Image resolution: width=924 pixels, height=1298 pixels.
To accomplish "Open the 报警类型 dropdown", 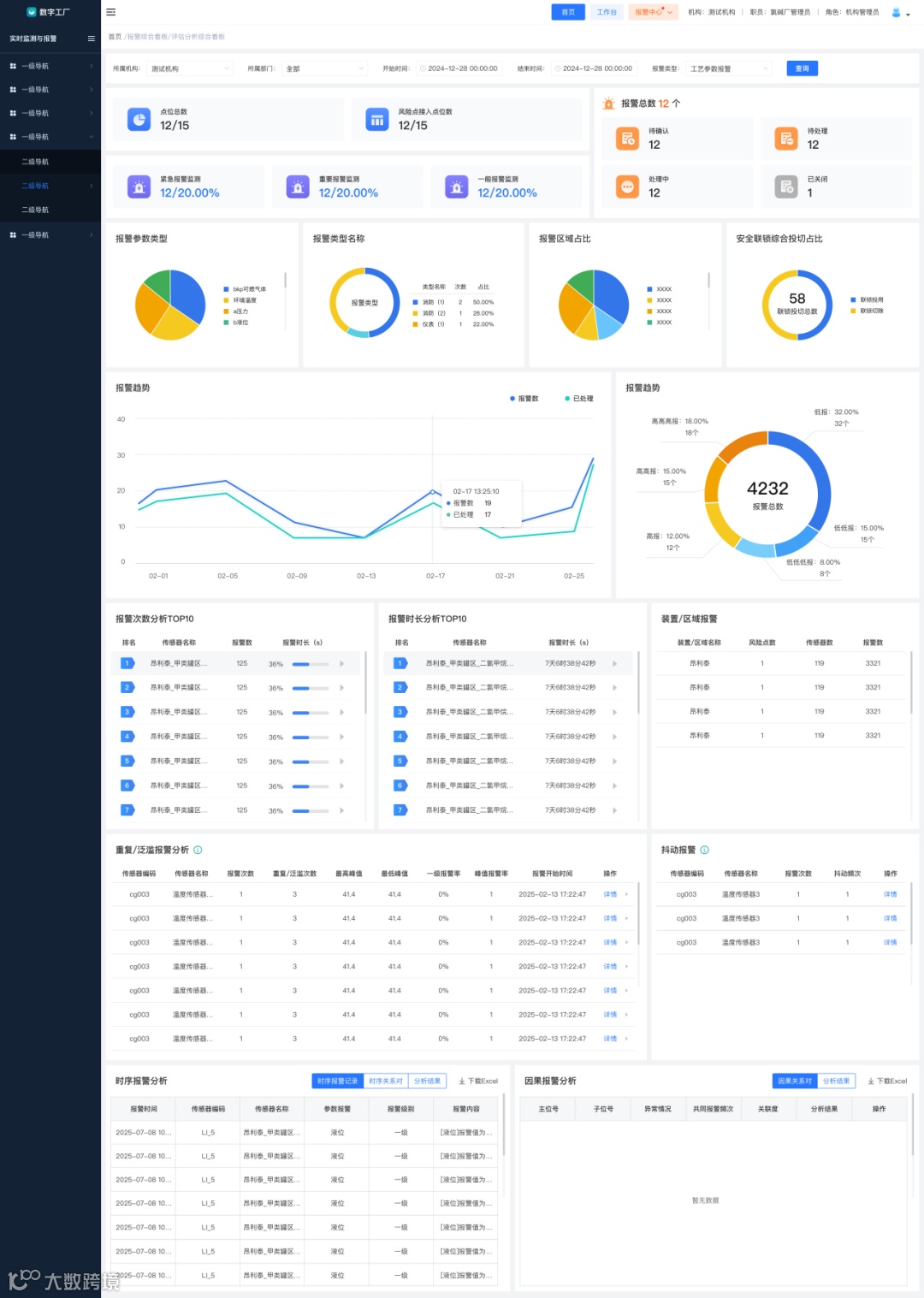I will coord(729,68).
